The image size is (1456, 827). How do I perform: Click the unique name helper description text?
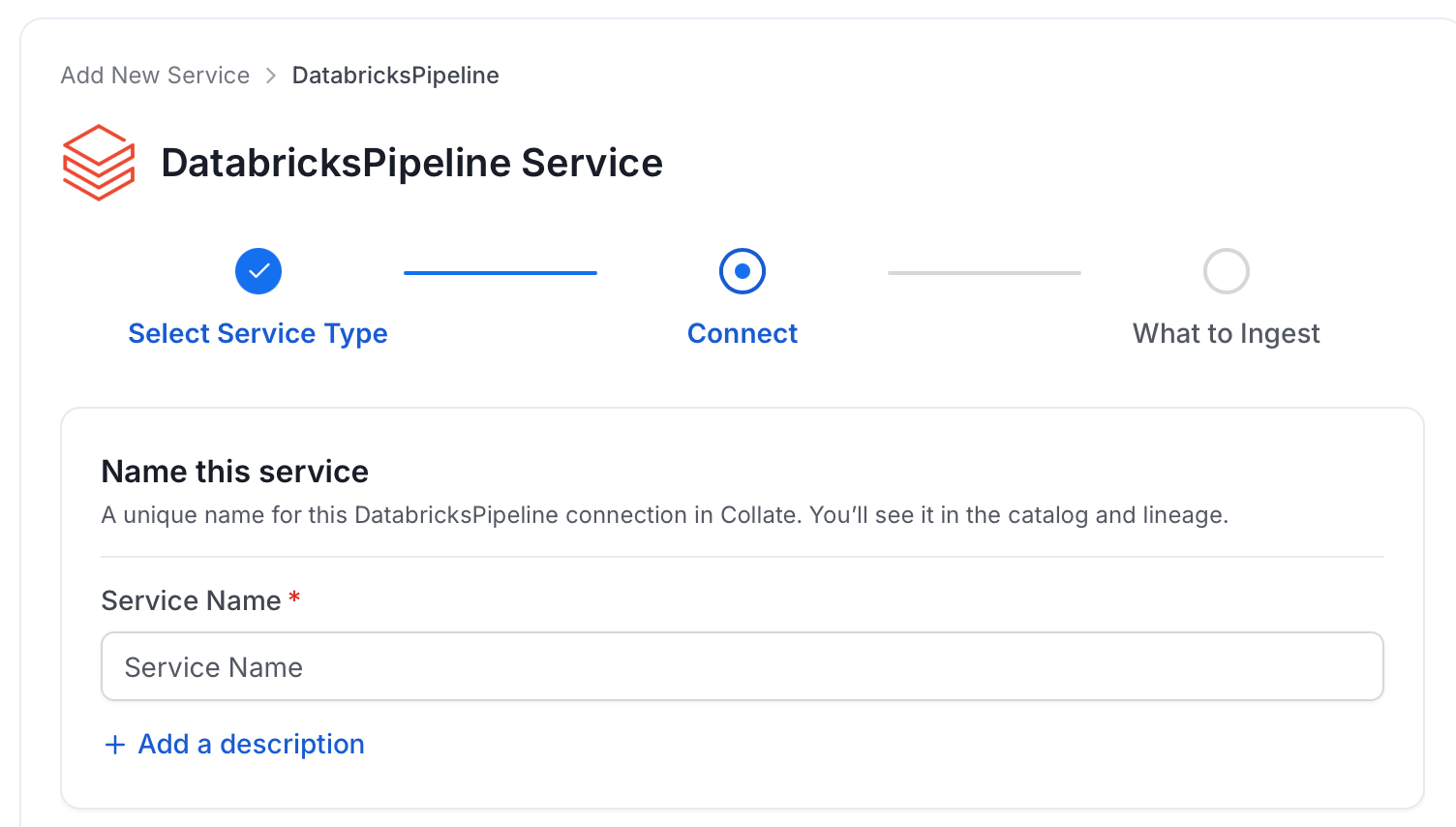click(x=665, y=515)
